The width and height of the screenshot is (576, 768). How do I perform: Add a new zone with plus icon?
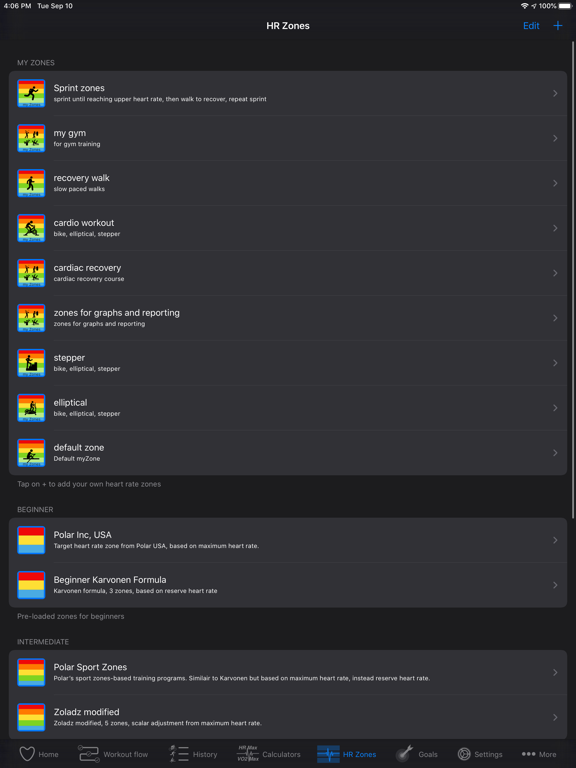click(x=558, y=26)
